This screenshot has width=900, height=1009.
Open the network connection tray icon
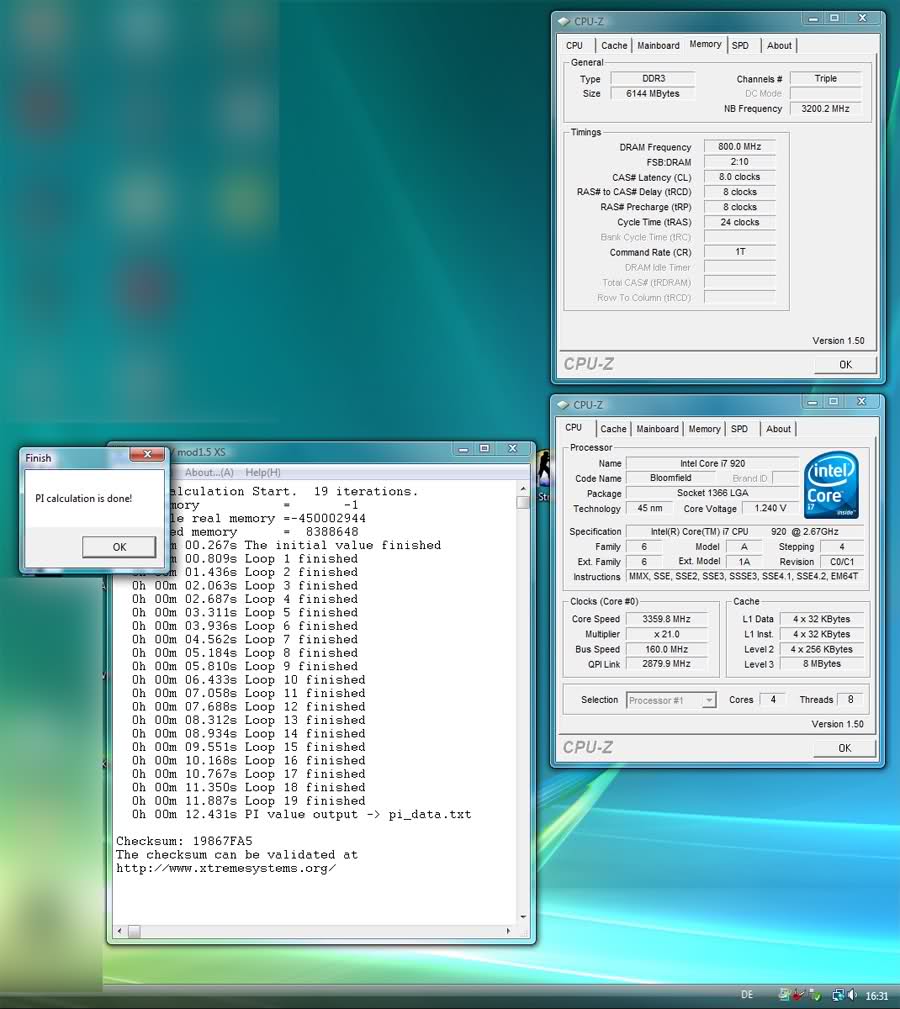click(838, 995)
